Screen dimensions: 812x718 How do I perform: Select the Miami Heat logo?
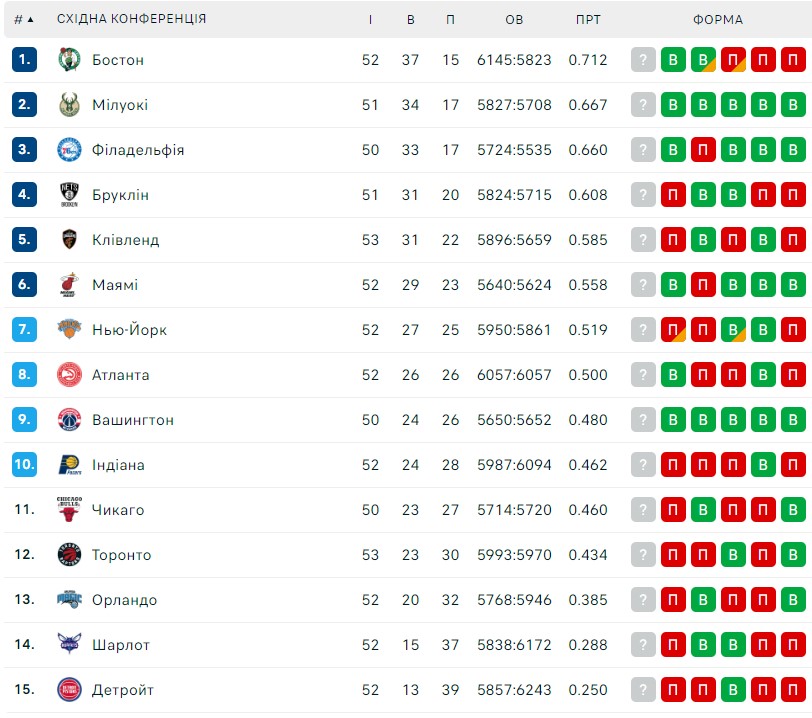[69, 284]
